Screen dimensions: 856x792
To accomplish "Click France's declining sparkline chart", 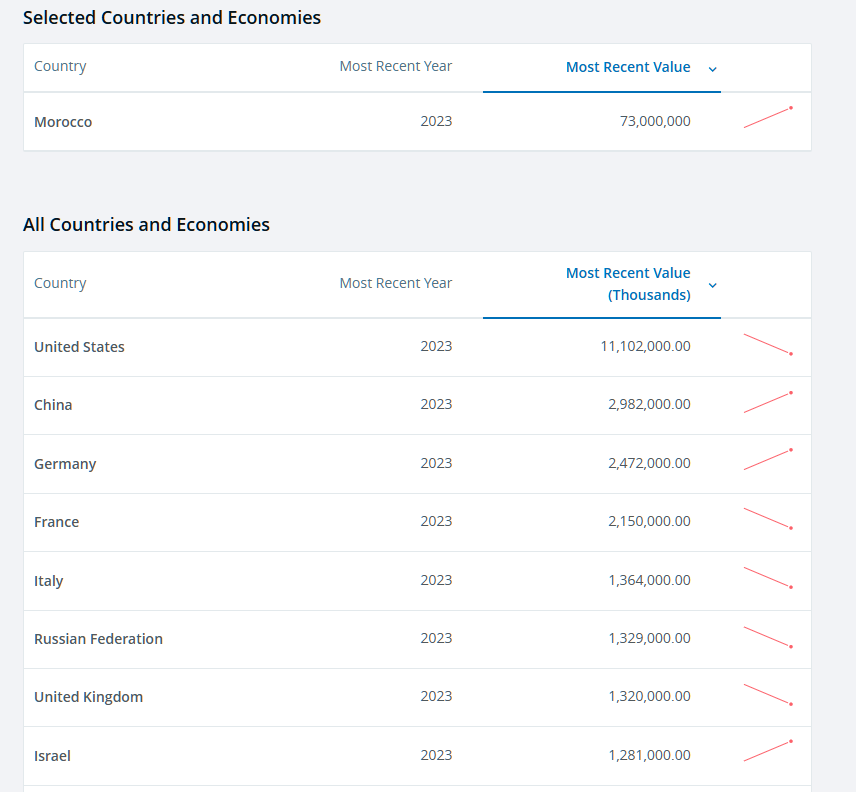I will click(767, 518).
